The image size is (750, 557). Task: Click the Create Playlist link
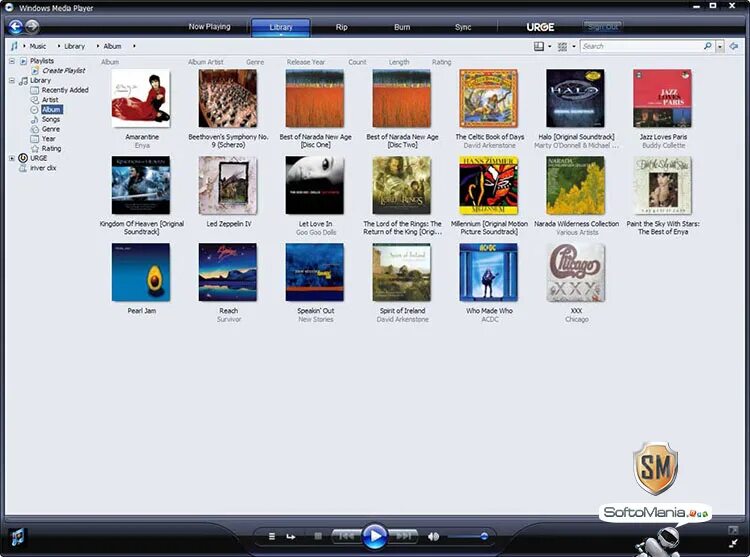[x=64, y=70]
